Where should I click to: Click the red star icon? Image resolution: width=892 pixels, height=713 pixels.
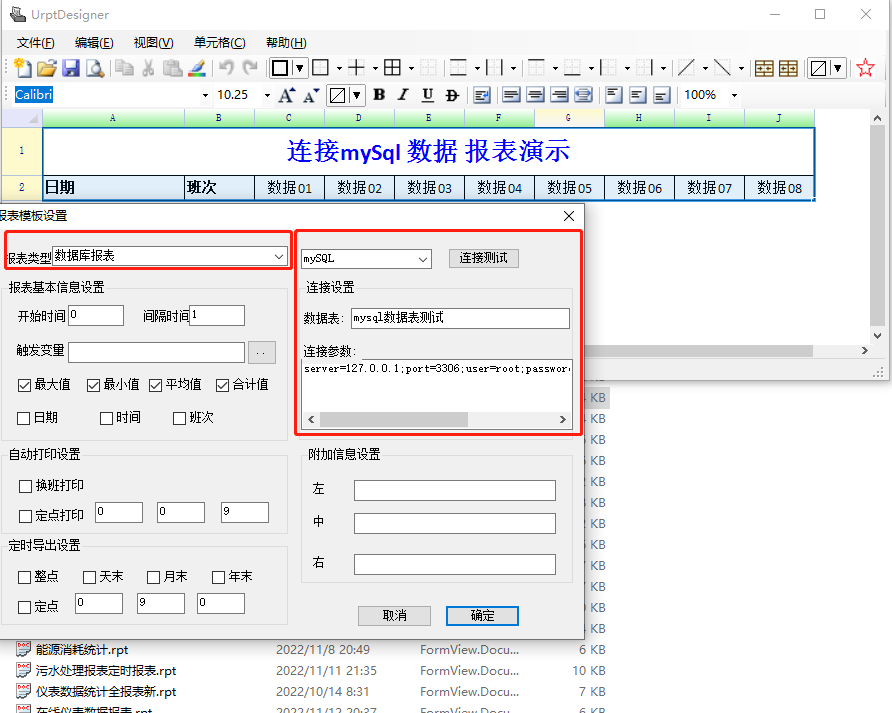click(865, 68)
